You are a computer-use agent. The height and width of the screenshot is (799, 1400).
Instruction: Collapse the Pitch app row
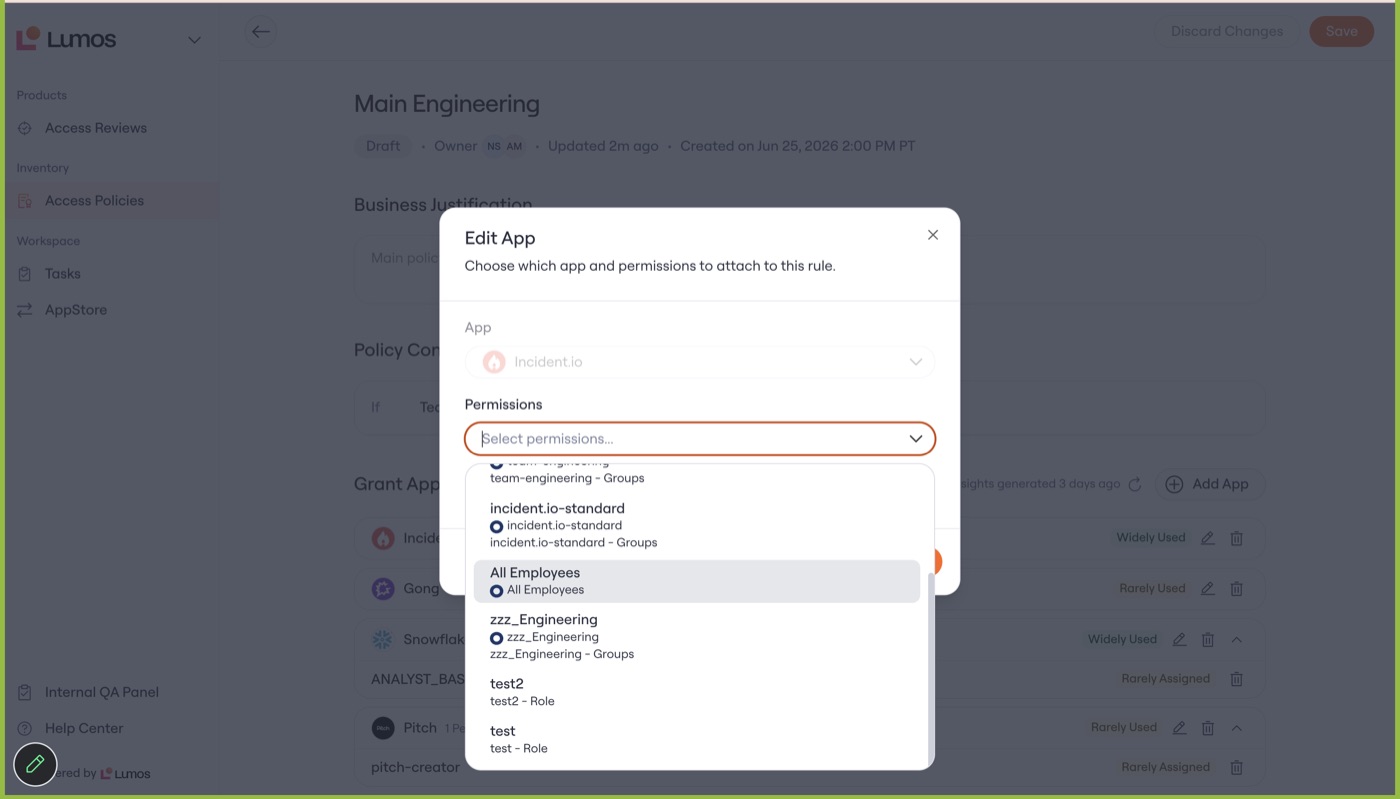(1236, 728)
